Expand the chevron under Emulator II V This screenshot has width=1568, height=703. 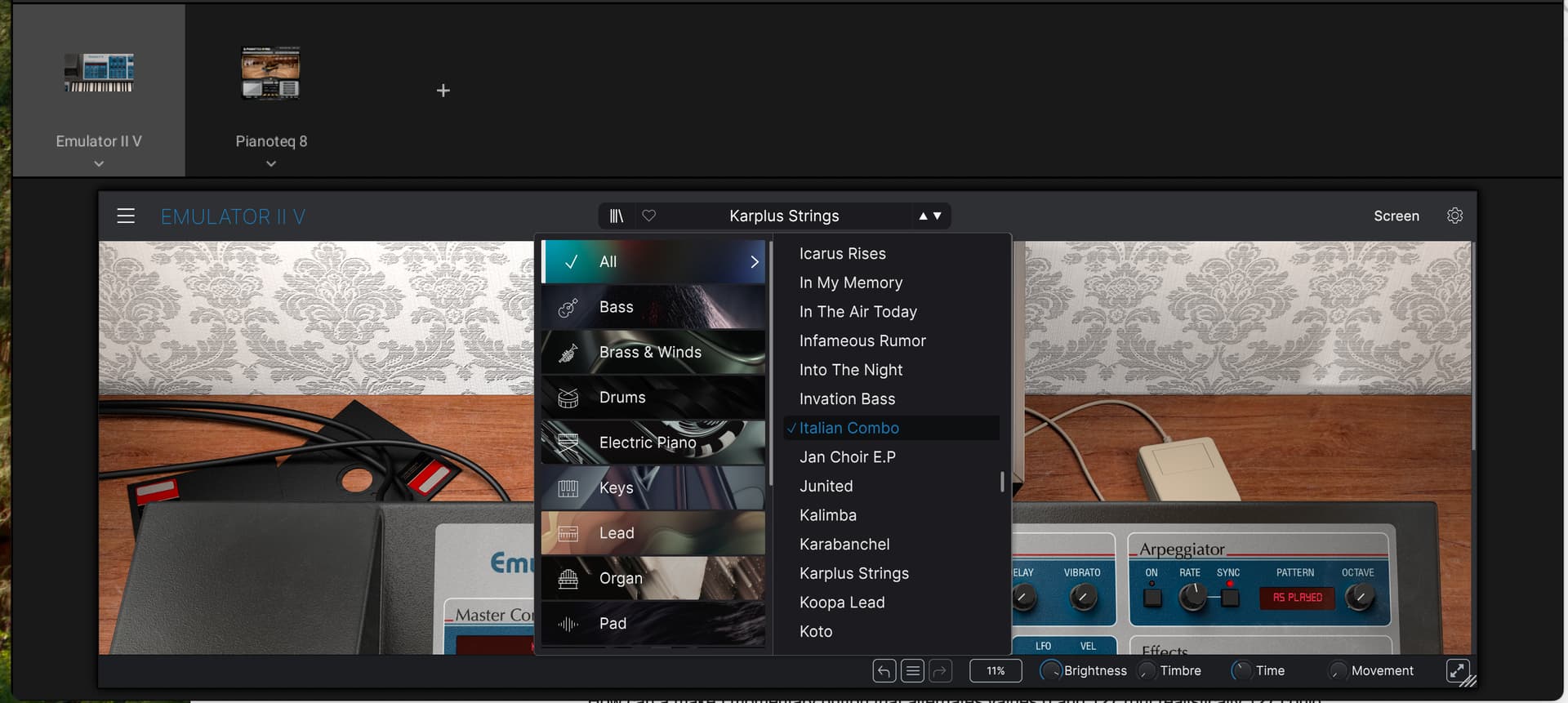pyautogui.click(x=99, y=164)
